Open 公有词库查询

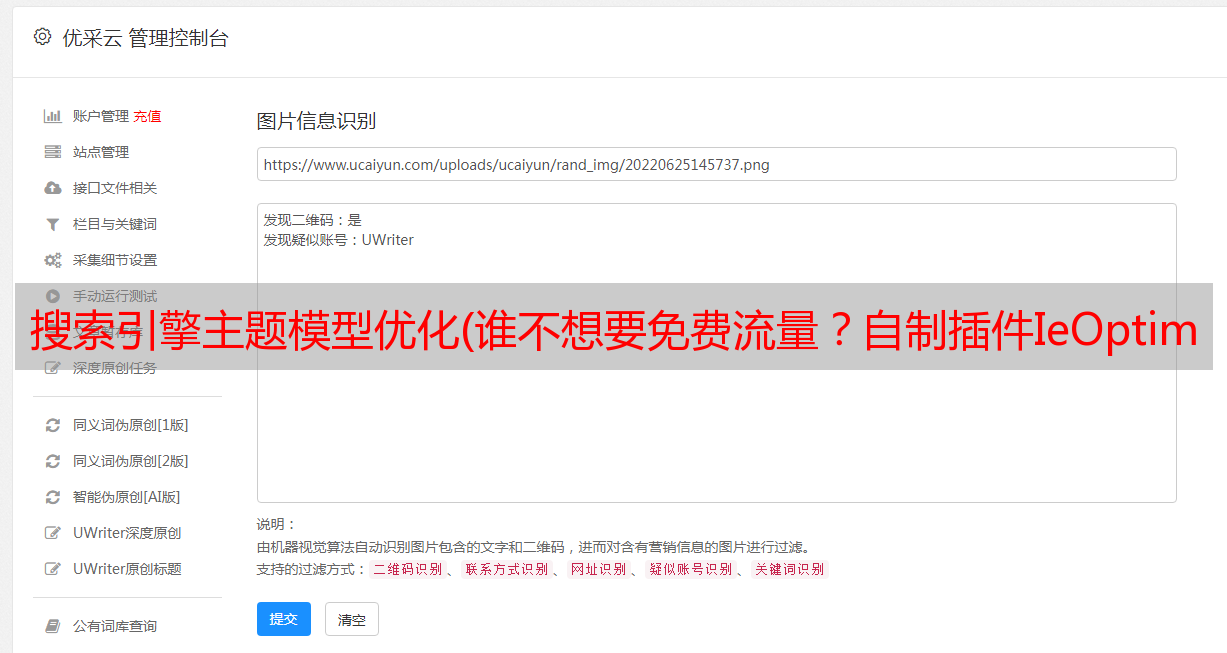(x=115, y=626)
